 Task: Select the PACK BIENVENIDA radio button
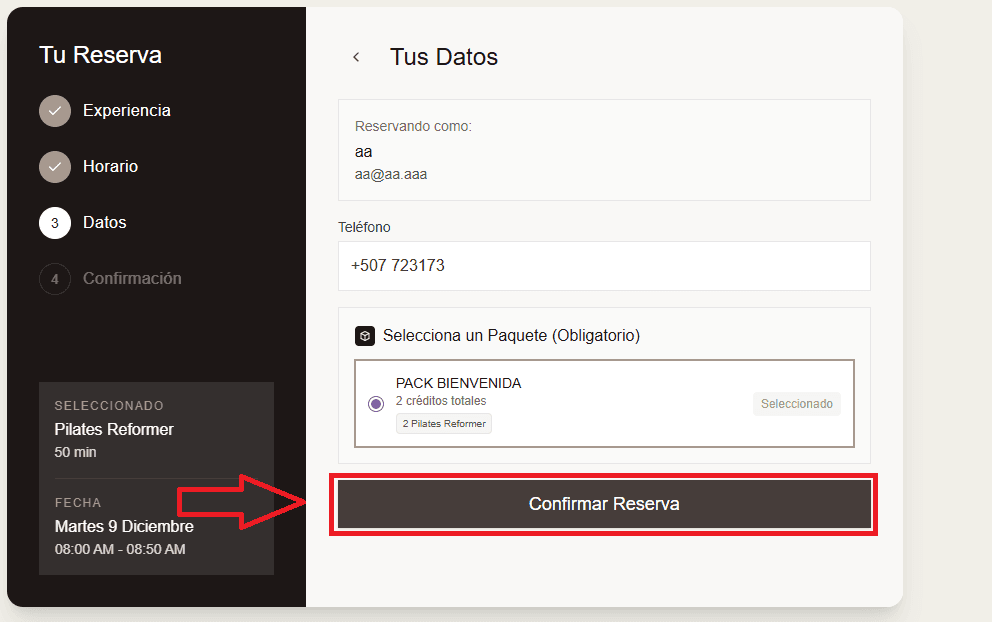coord(376,404)
